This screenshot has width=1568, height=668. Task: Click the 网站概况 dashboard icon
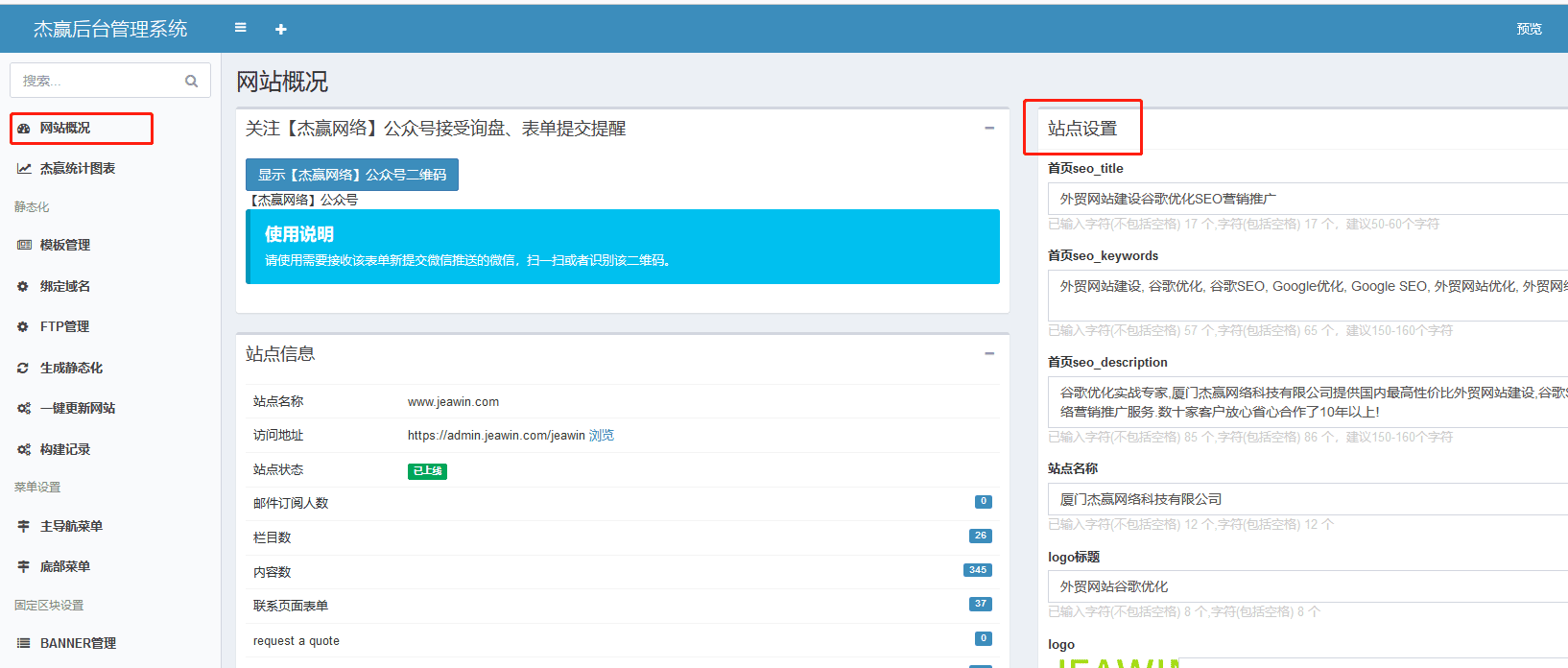[24, 129]
